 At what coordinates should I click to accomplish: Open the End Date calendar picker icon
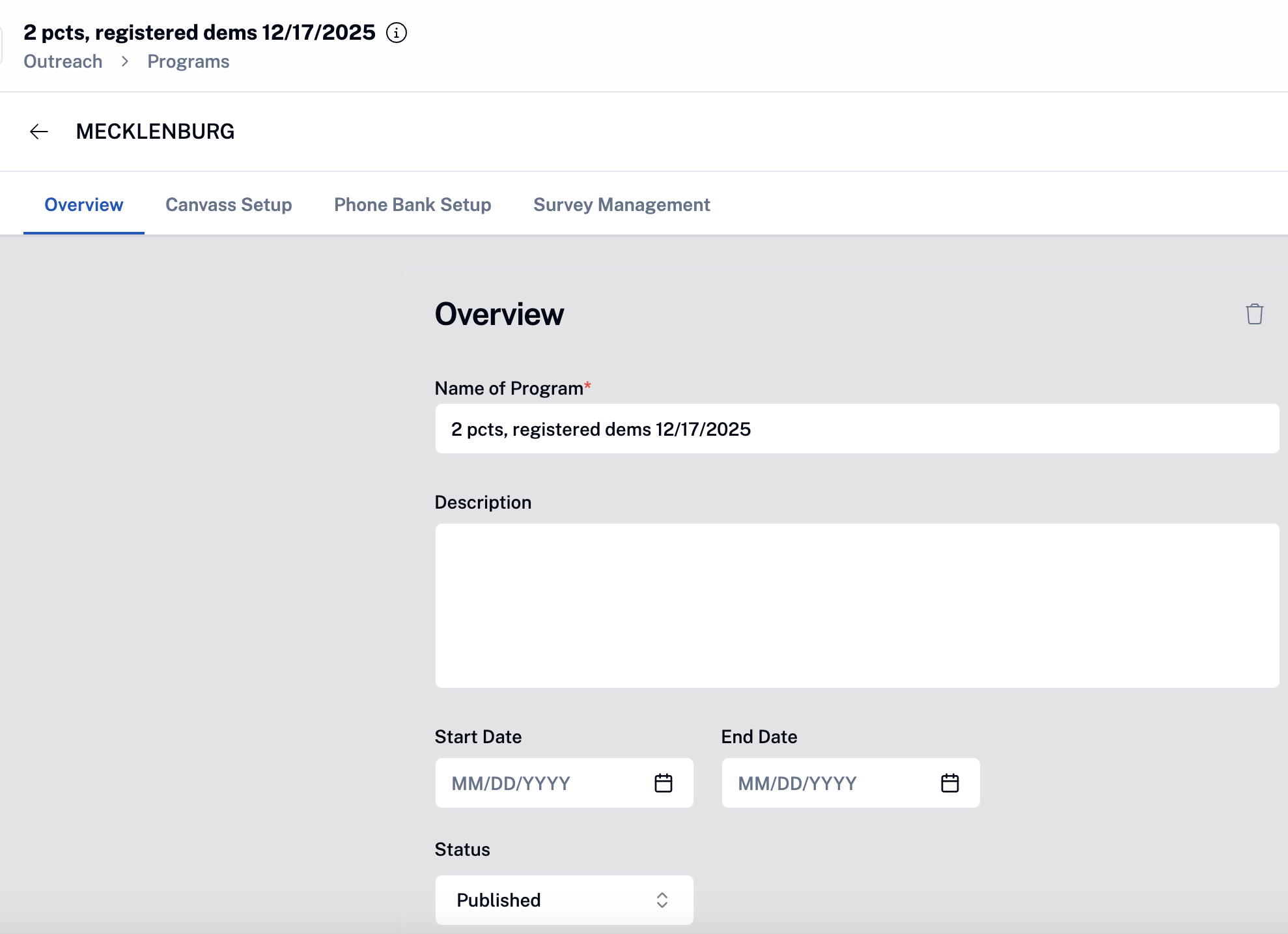(x=949, y=783)
